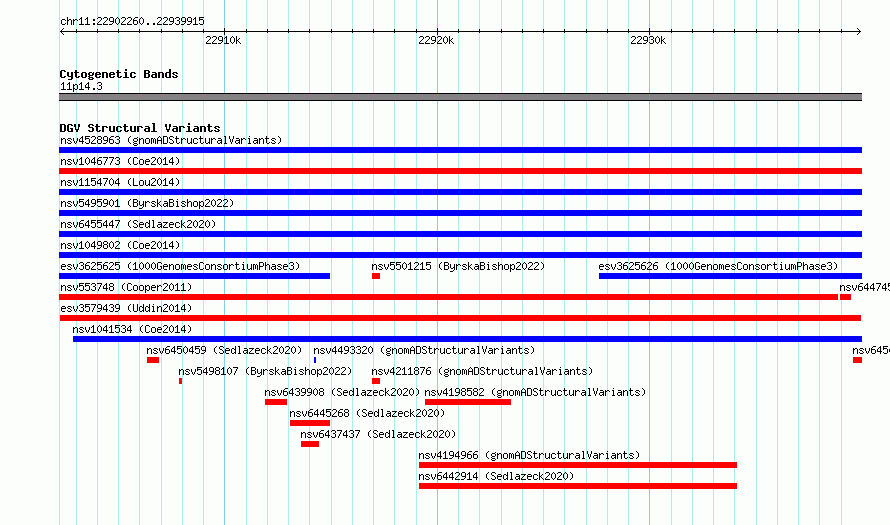Click the nsv1041534 (Coe2014) label
Screen dimensions: 890x525
[x=132, y=329]
